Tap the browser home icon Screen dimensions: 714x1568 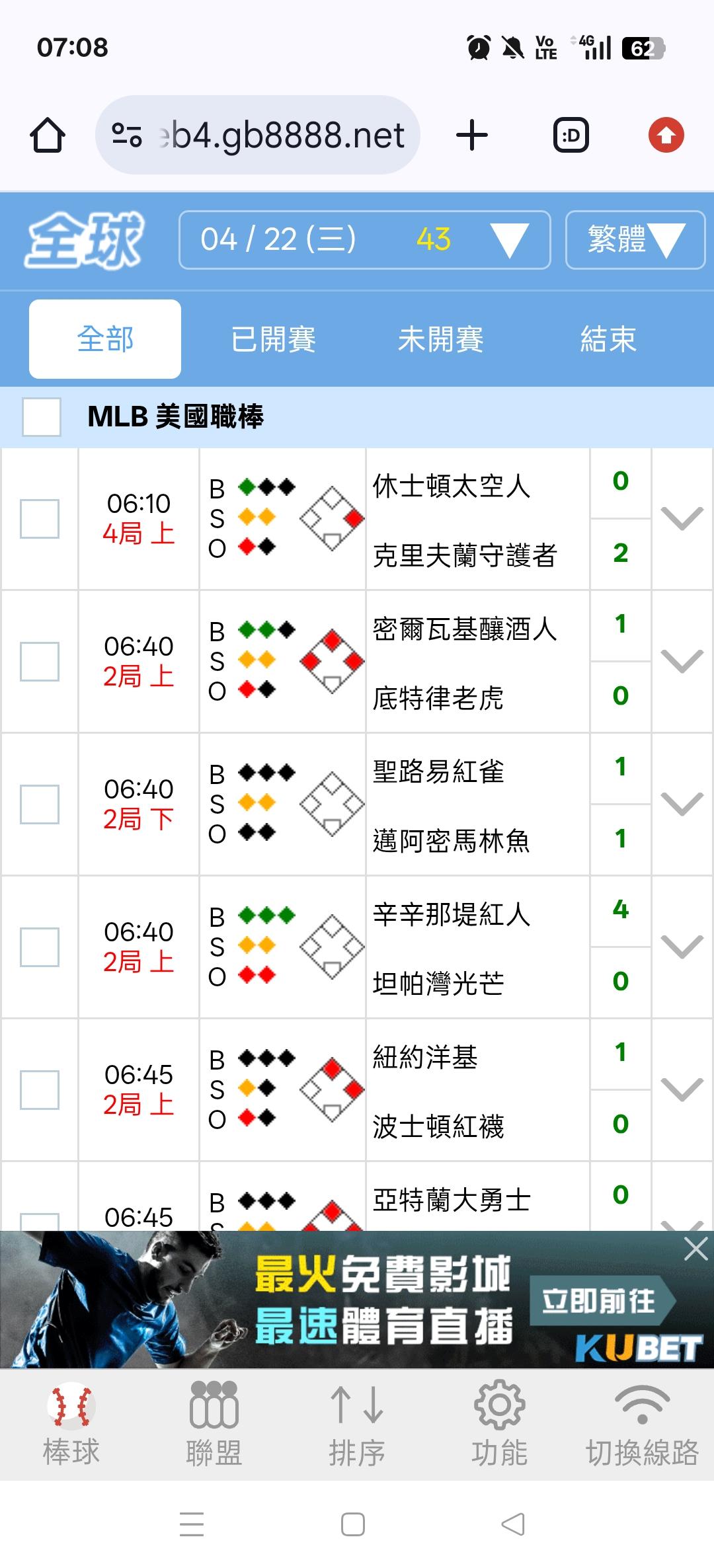tap(48, 136)
